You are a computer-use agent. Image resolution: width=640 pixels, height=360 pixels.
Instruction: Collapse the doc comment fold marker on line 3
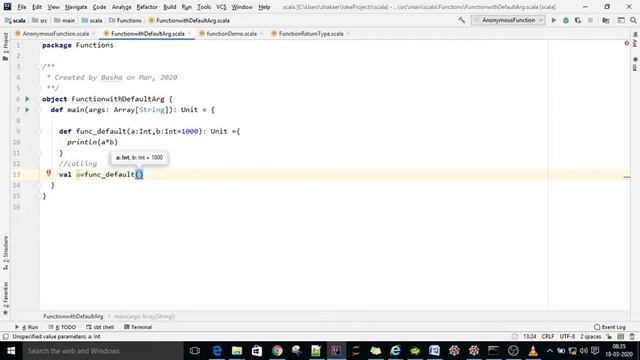(x=40, y=67)
